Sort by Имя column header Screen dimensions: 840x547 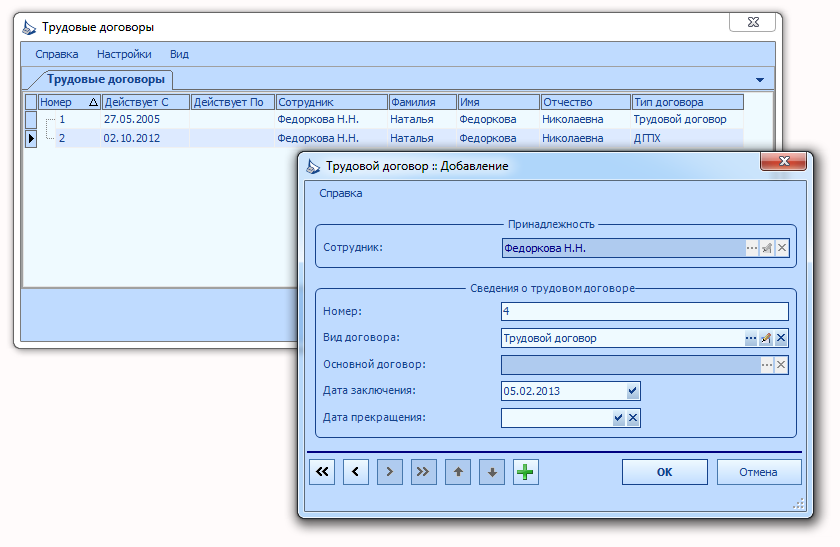pos(499,102)
